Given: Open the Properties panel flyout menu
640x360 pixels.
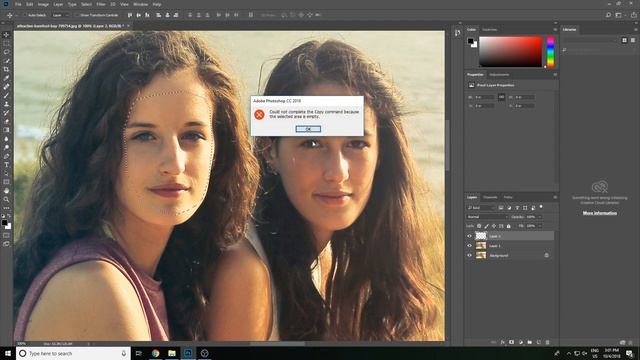Looking at the screenshot, I should [x=555, y=75].
